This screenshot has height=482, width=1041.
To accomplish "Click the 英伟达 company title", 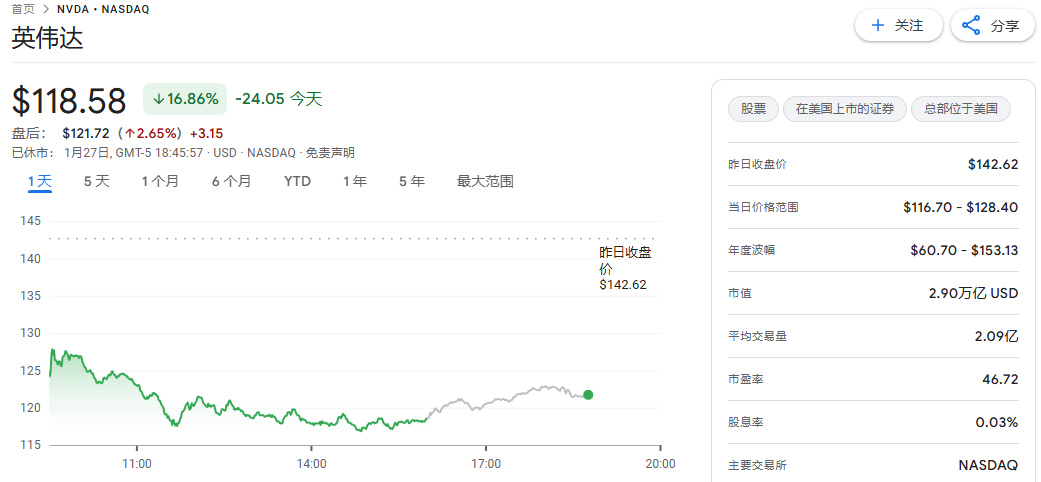I will click(48, 39).
